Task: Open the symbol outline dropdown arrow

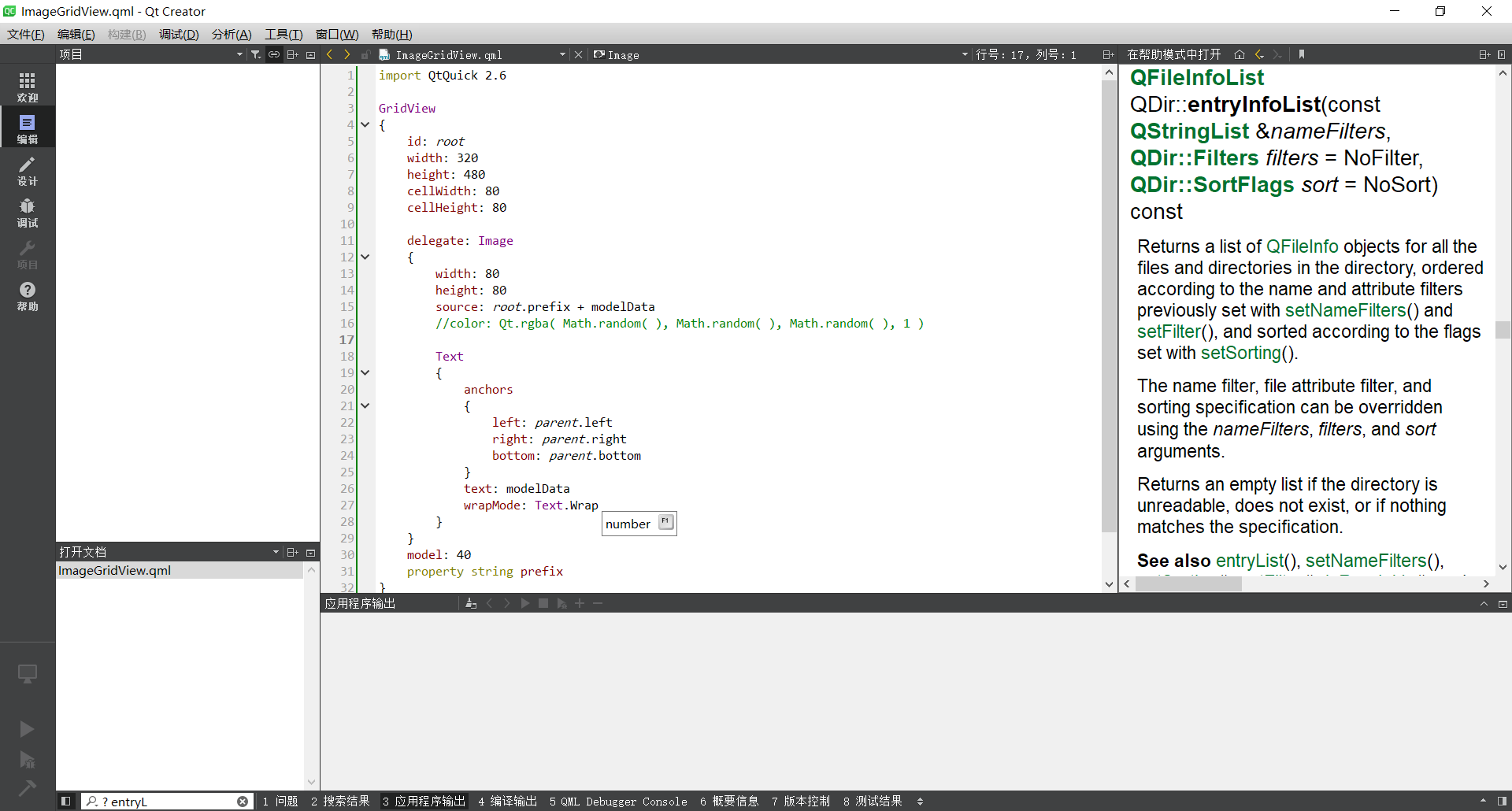Action: click(965, 54)
